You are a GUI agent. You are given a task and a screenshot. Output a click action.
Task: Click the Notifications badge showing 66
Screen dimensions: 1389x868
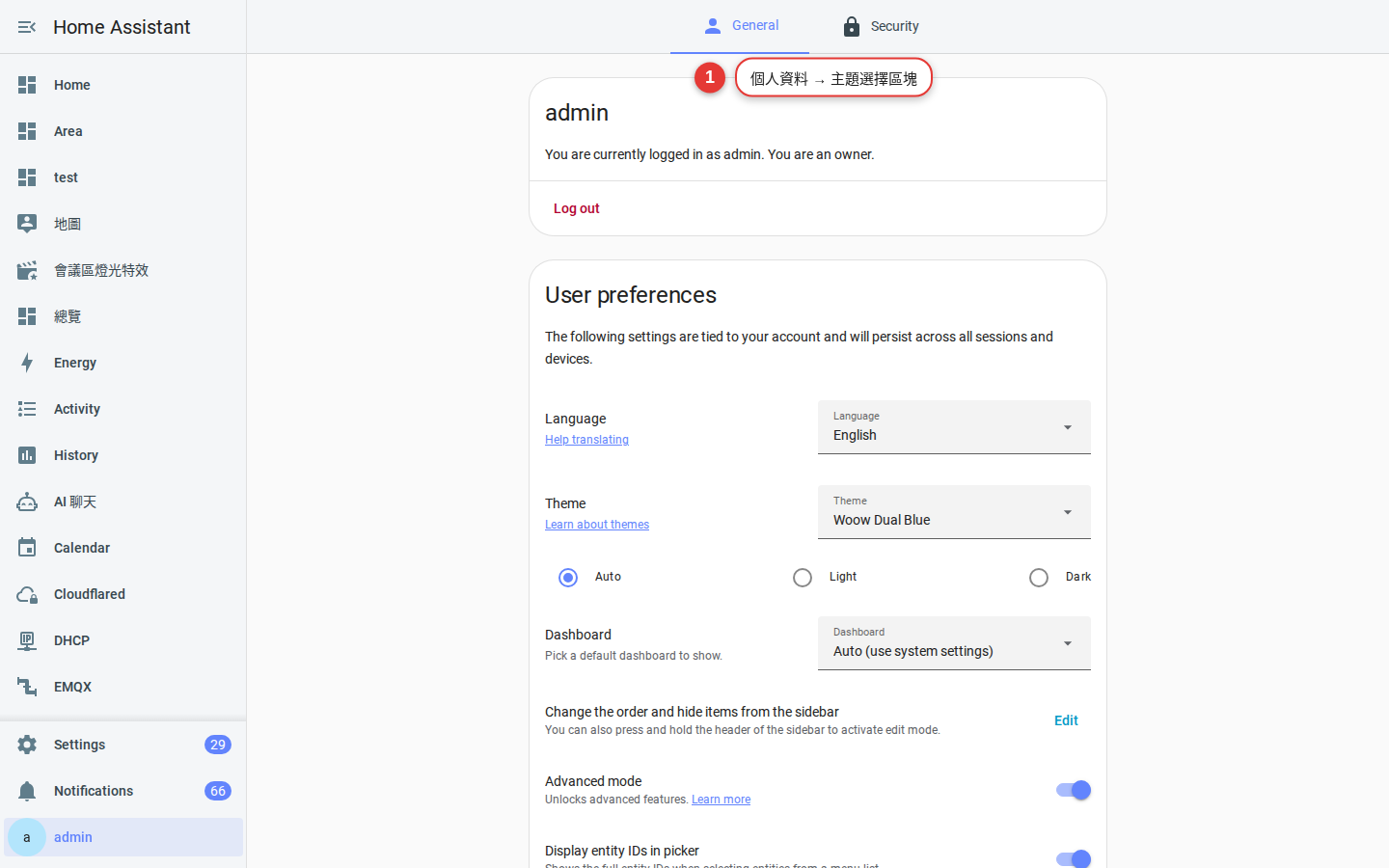(218, 791)
